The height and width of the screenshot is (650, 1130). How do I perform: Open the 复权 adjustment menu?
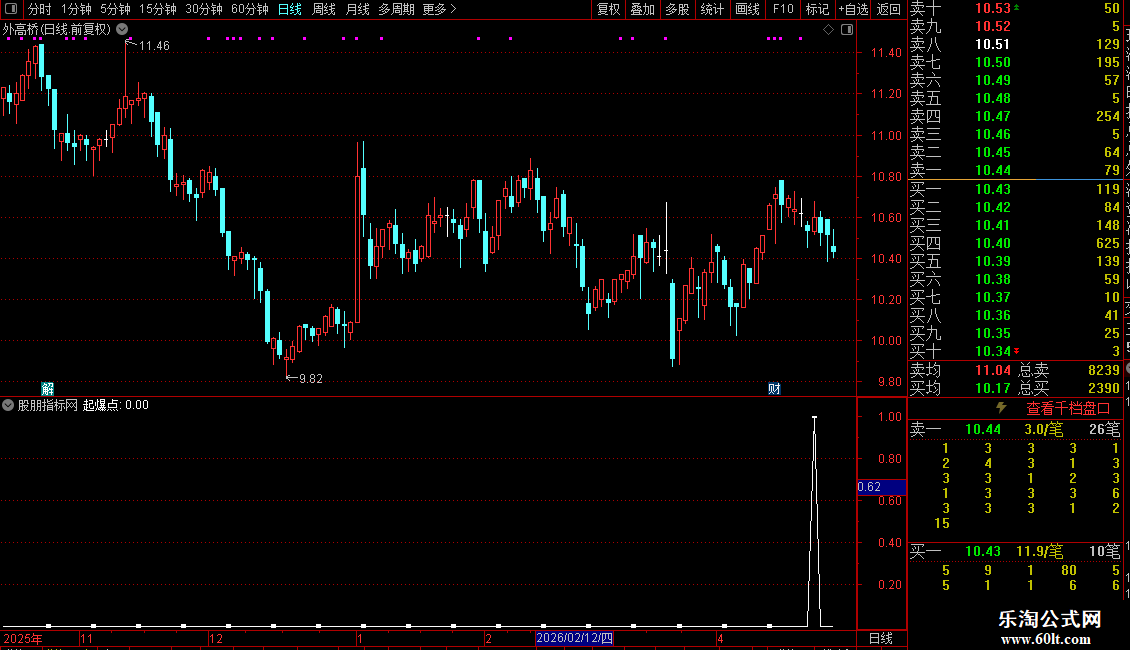tap(608, 9)
